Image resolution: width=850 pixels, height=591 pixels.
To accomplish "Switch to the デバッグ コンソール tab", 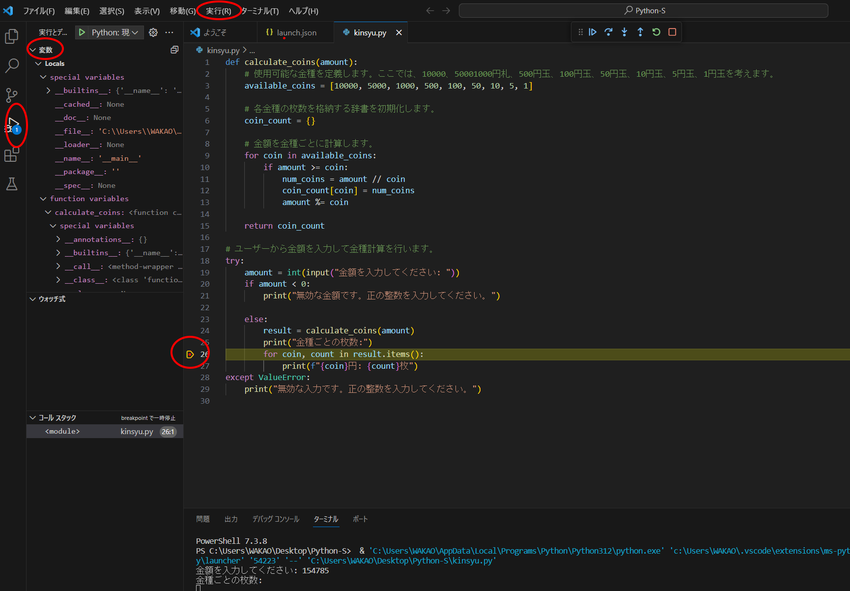I will pyautogui.click(x=276, y=519).
